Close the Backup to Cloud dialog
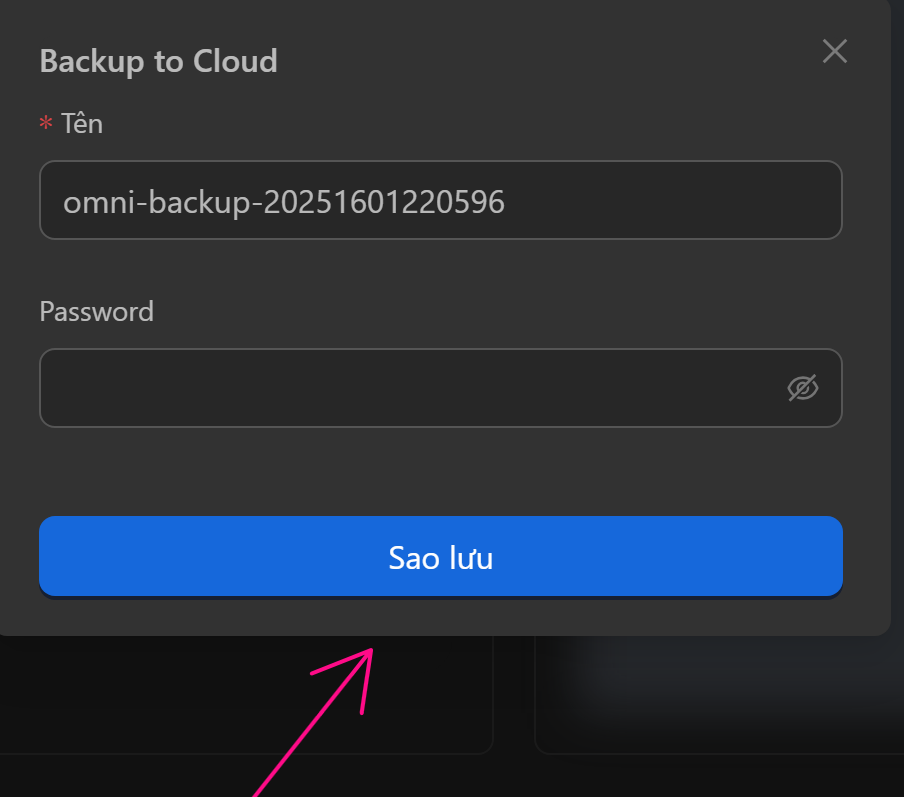The height and width of the screenshot is (797, 904). pos(834,51)
